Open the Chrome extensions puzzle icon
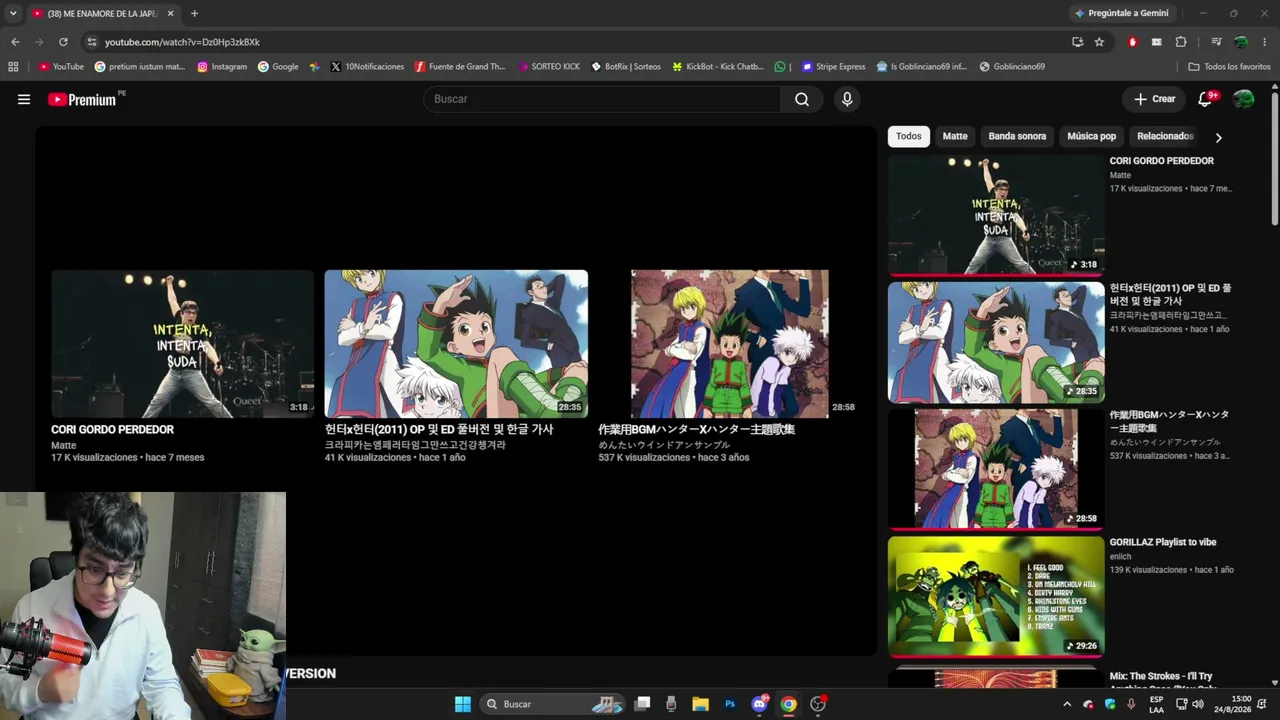The height and width of the screenshot is (720, 1280). (x=1181, y=42)
